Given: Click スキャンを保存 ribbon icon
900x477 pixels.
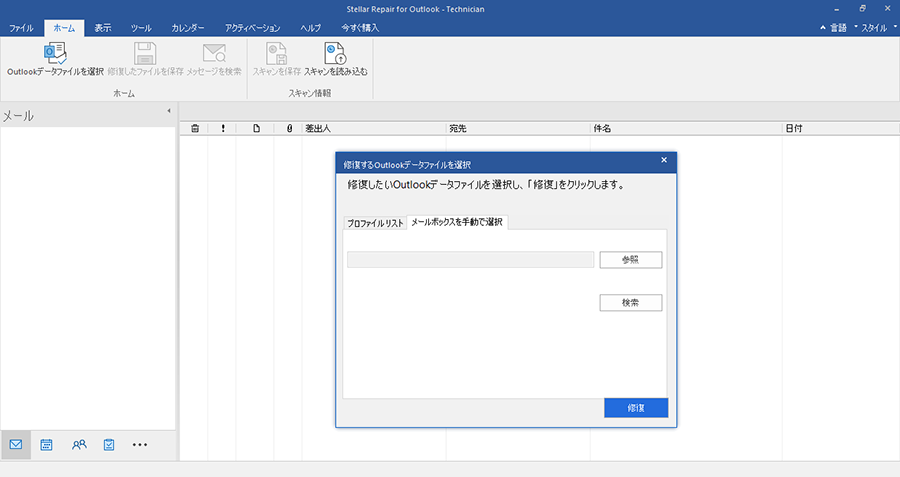Looking at the screenshot, I should click(x=277, y=53).
